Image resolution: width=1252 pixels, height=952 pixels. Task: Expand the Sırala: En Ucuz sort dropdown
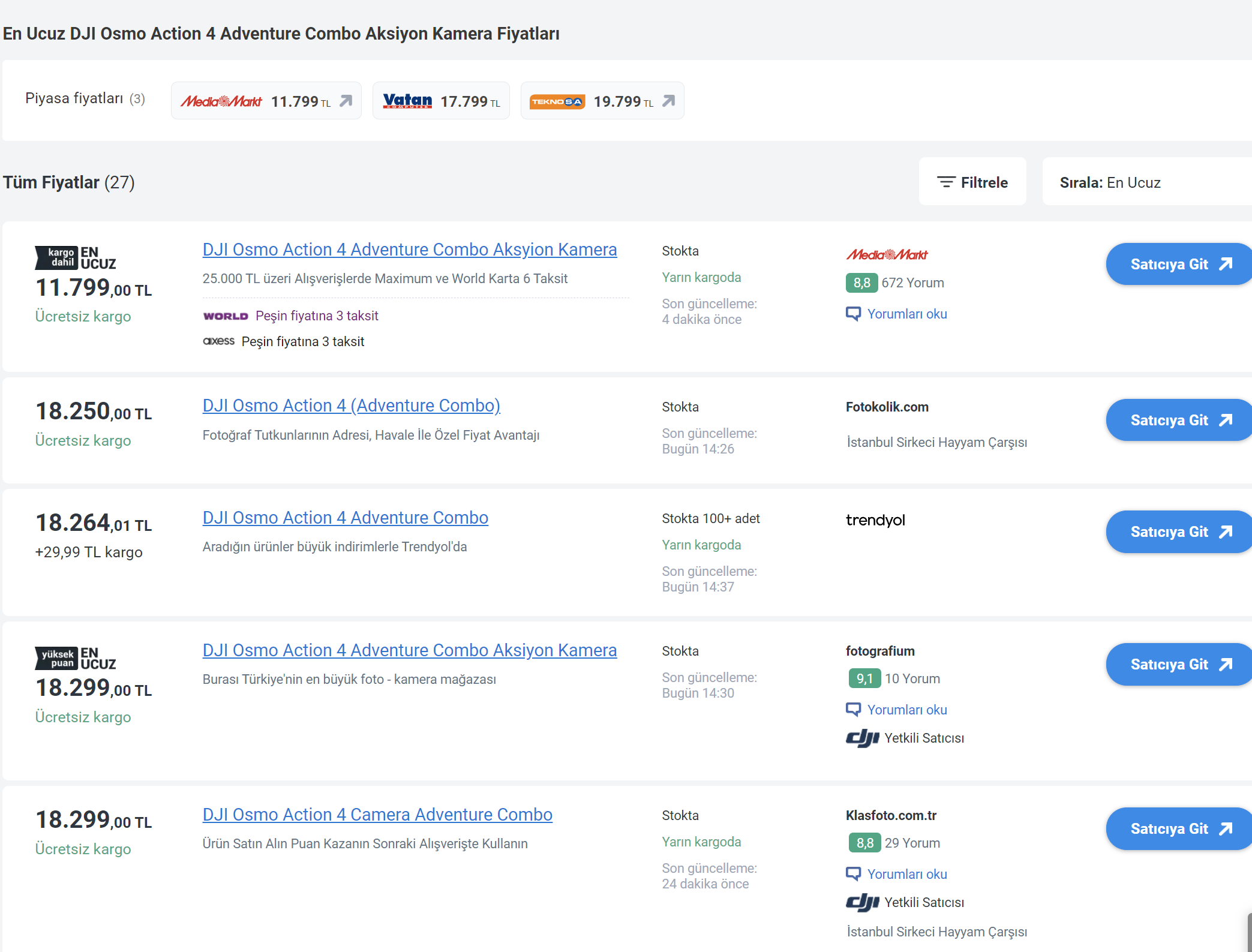pyautogui.click(x=1147, y=182)
